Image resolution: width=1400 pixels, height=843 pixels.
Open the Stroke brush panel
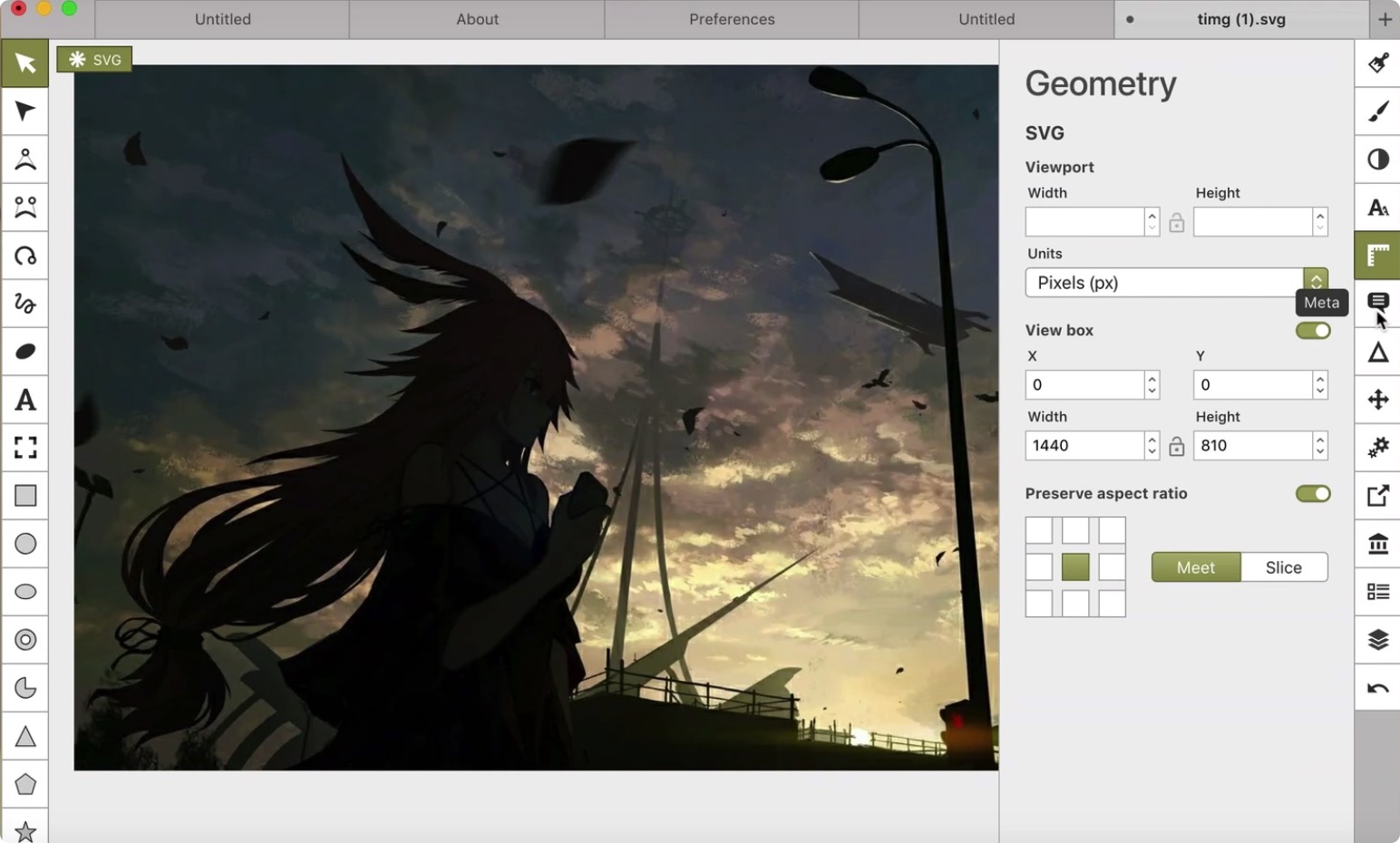1377,111
